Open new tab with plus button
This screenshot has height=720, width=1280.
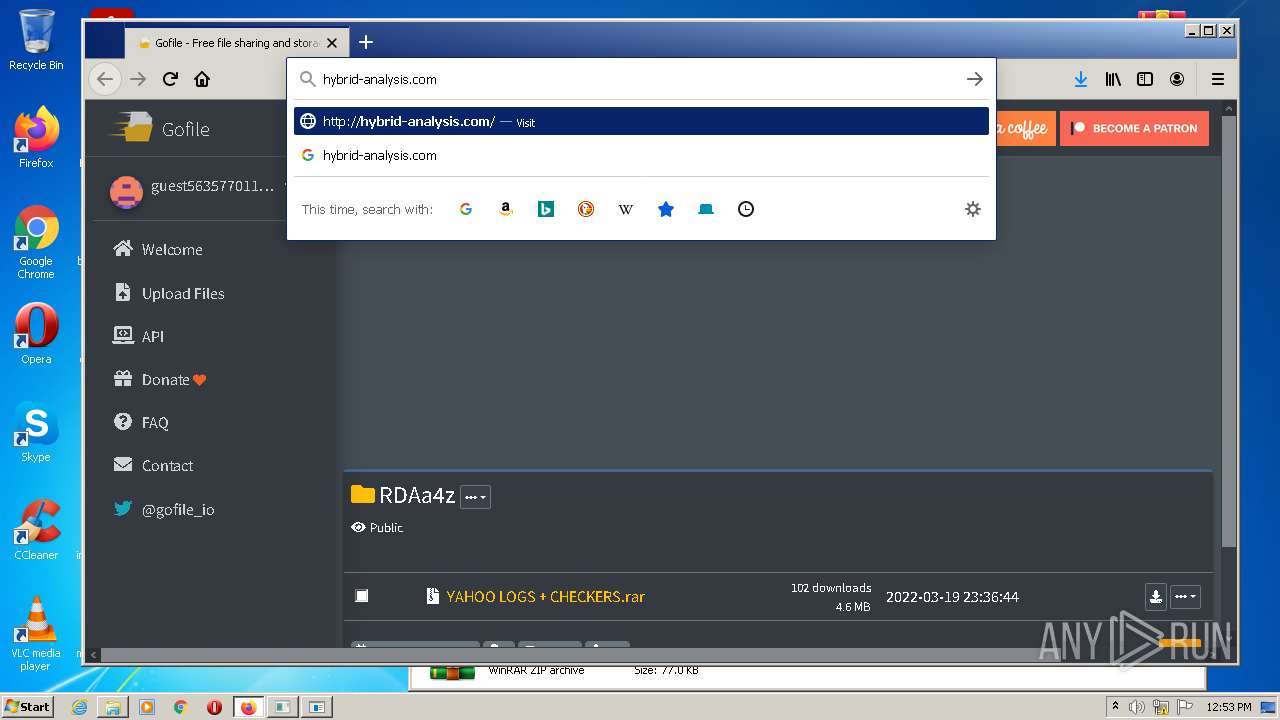tap(366, 42)
